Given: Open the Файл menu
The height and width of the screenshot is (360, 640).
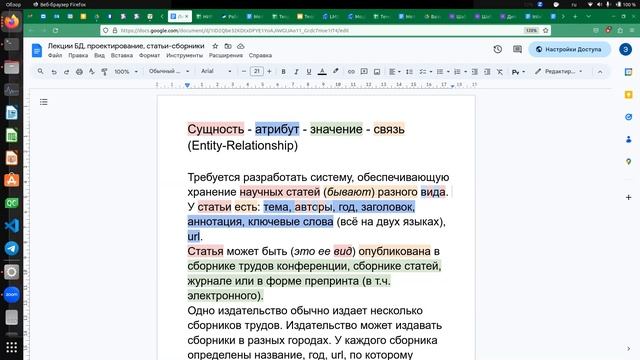Looking at the screenshot, I should click(55, 55).
